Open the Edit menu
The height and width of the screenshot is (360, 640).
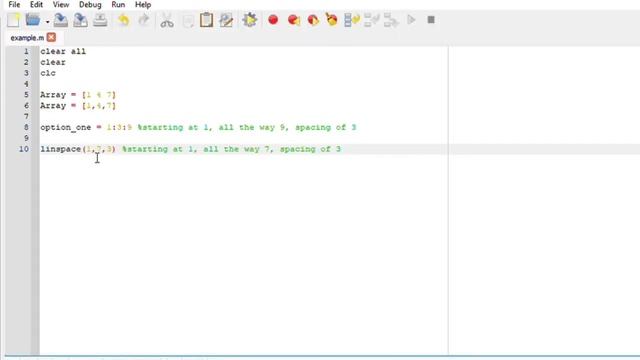click(36, 4)
